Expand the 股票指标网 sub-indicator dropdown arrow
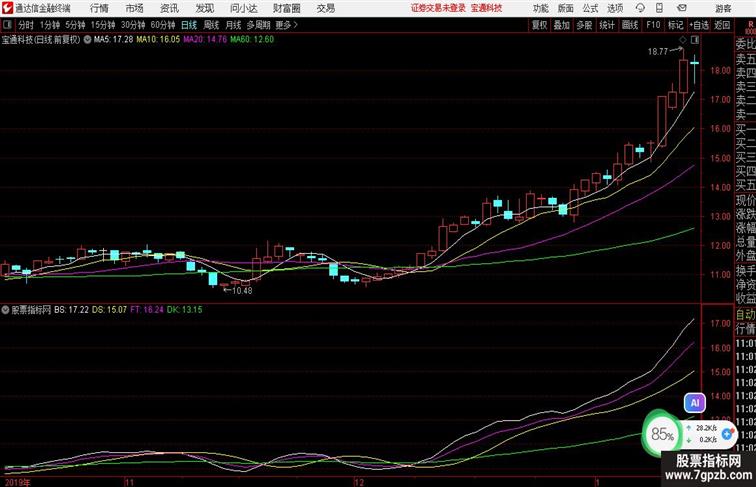756x487 pixels. tap(5, 310)
